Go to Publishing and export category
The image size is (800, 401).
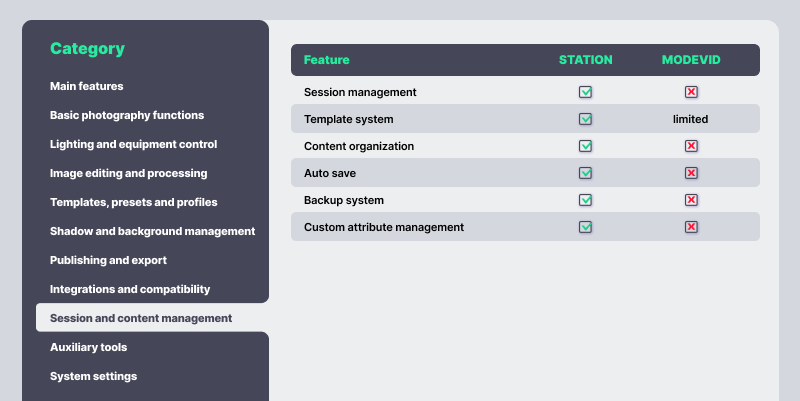(x=108, y=260)
